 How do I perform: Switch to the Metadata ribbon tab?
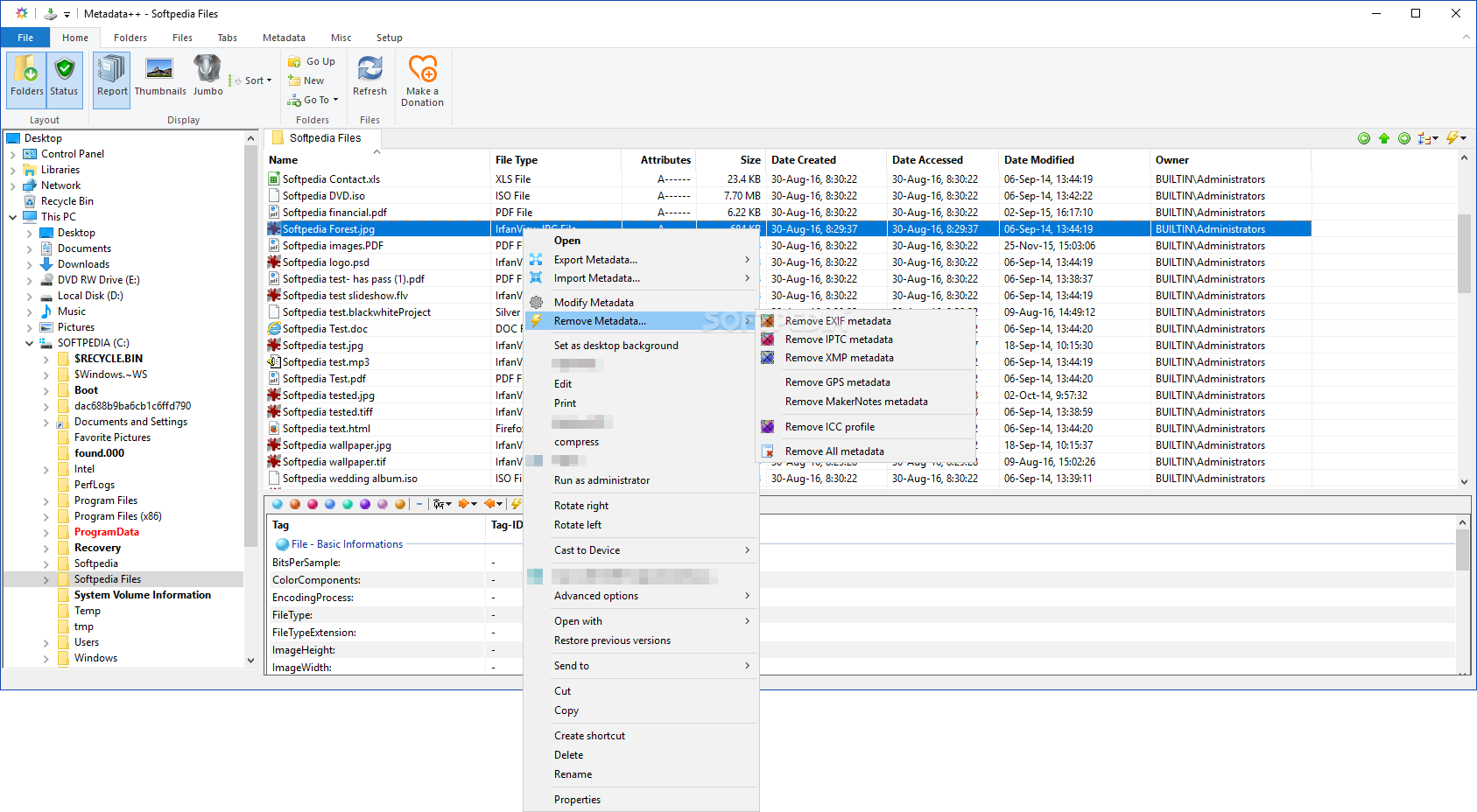(284, 38)
